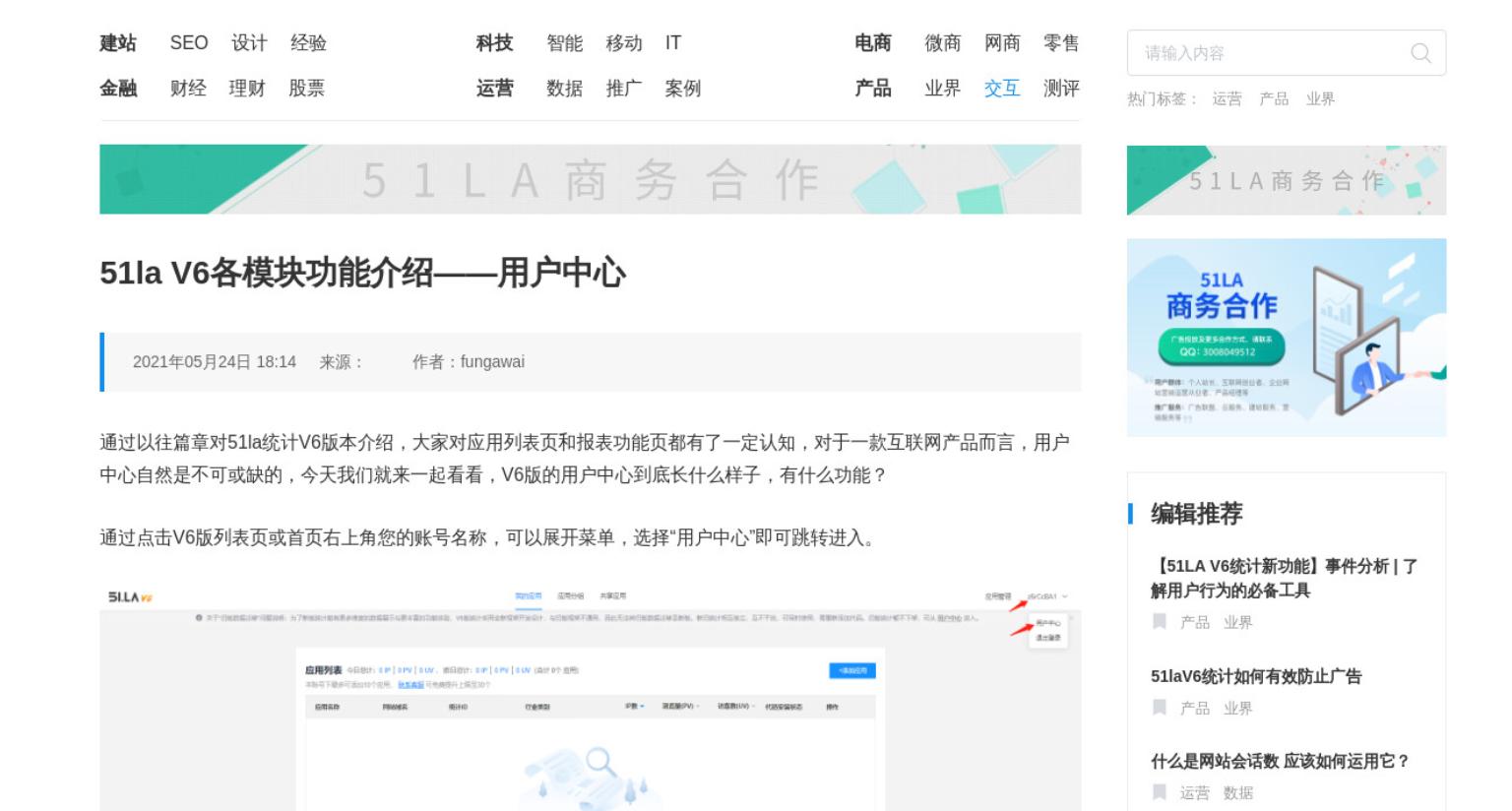
Task: Click the bookmark icon under 如何有效防止广告 article
Action: pos(1160,707)
